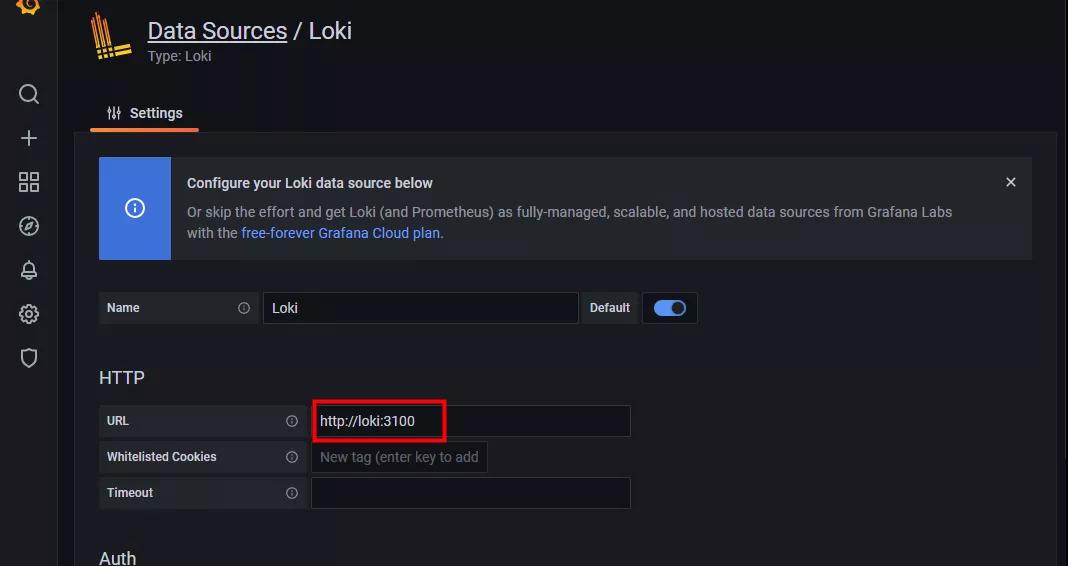1068x566 pixels.
Task: Select the Settings tab
Action: [x=145, y=113]
